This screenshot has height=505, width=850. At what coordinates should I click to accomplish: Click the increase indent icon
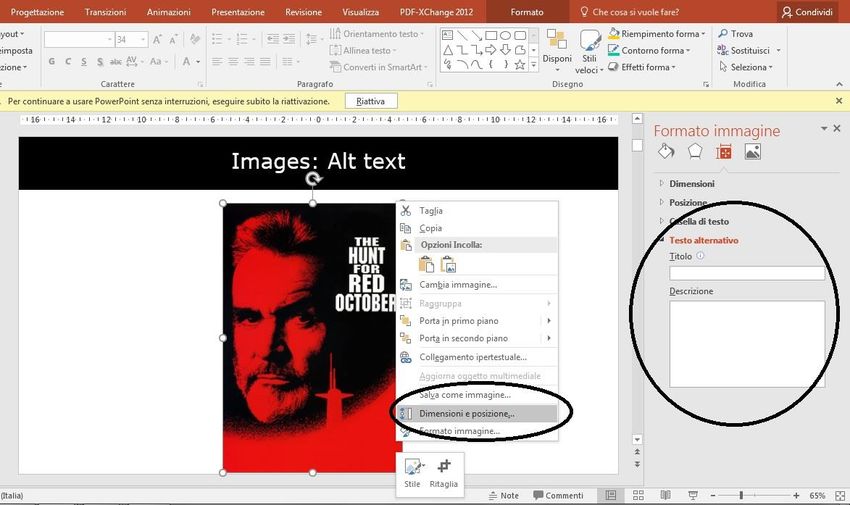coord(289,39)
